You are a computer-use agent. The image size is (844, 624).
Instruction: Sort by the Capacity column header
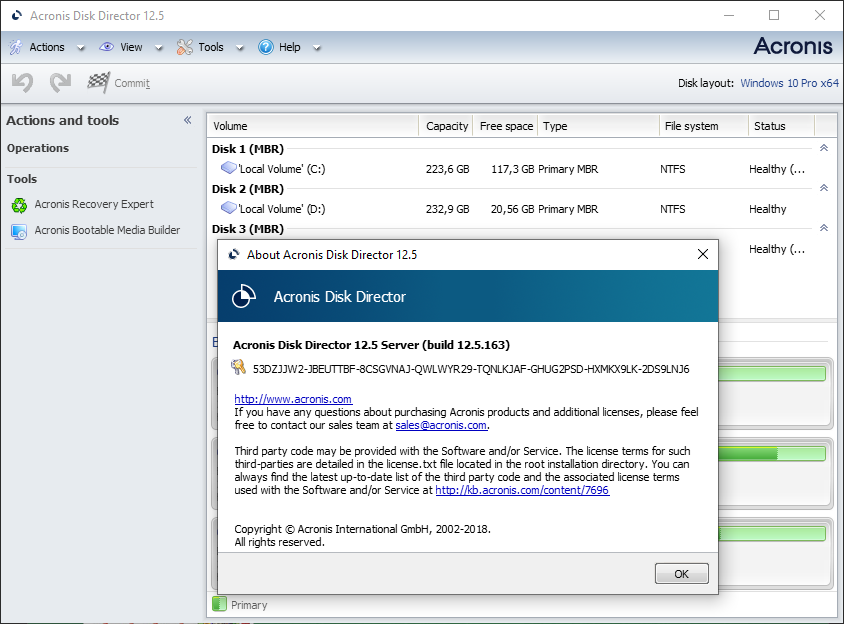click(x=446, y=126)
